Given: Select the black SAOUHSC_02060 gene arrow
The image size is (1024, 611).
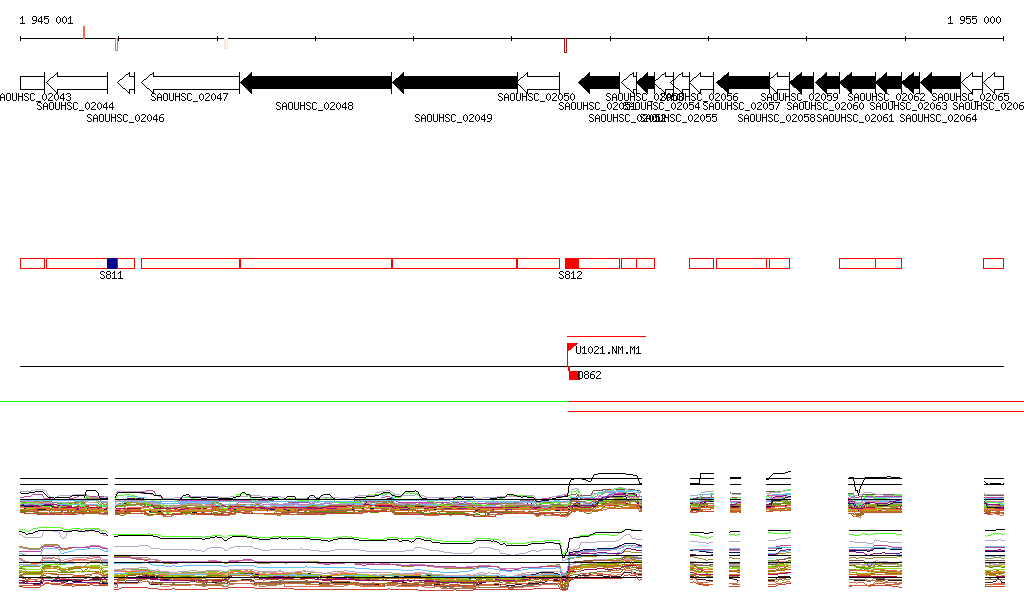Looking at the screenshot, I should (827, 83).
